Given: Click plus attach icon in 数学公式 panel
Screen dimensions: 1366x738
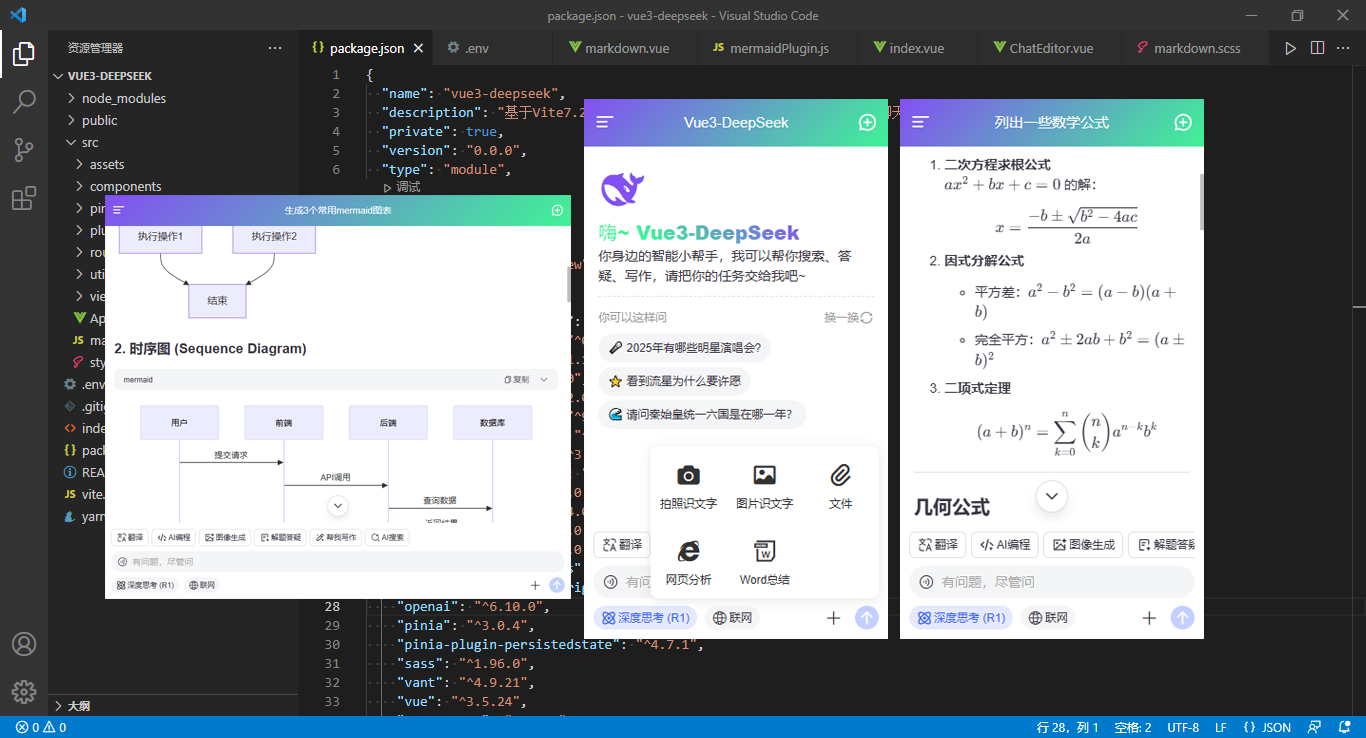Looking at the screenshot, I should coord(1149,618).
